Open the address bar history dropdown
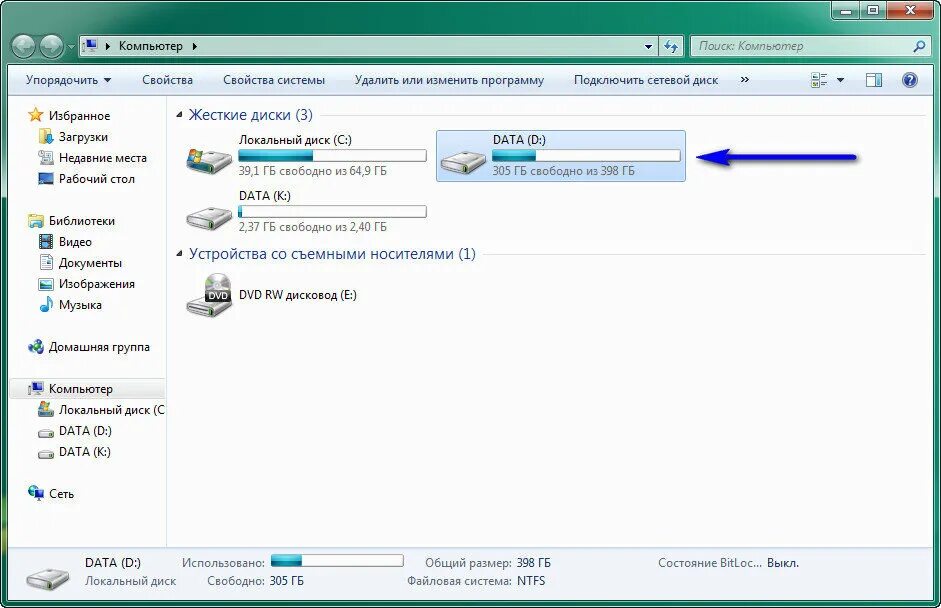Screen dimensions: 941x608 (648, 46)
